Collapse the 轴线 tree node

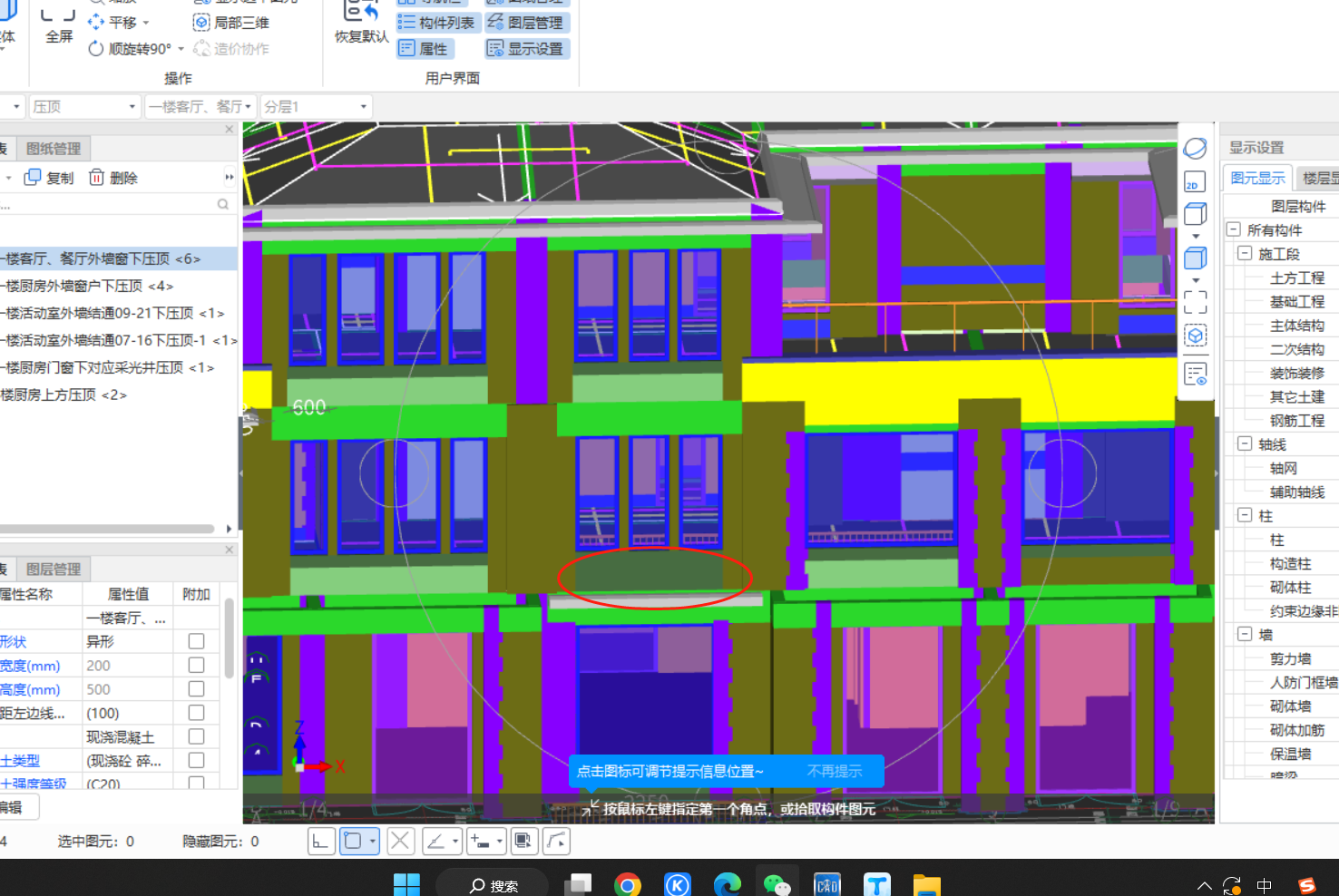click(1245, 443)
